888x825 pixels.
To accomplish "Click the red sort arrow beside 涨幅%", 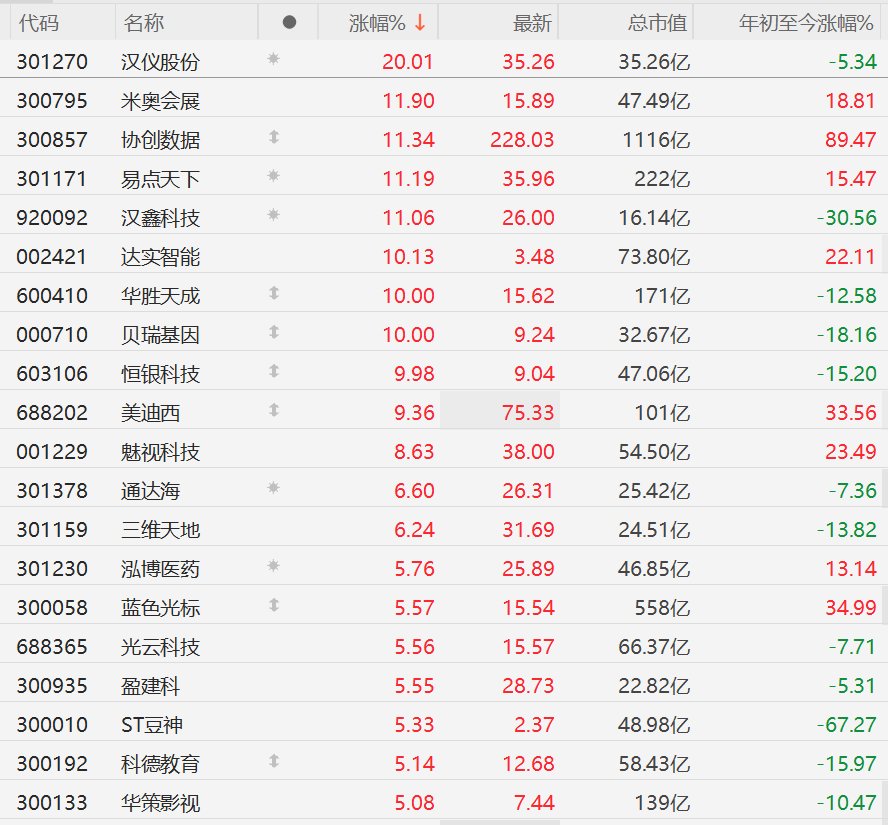I will [x=420, y=23].
